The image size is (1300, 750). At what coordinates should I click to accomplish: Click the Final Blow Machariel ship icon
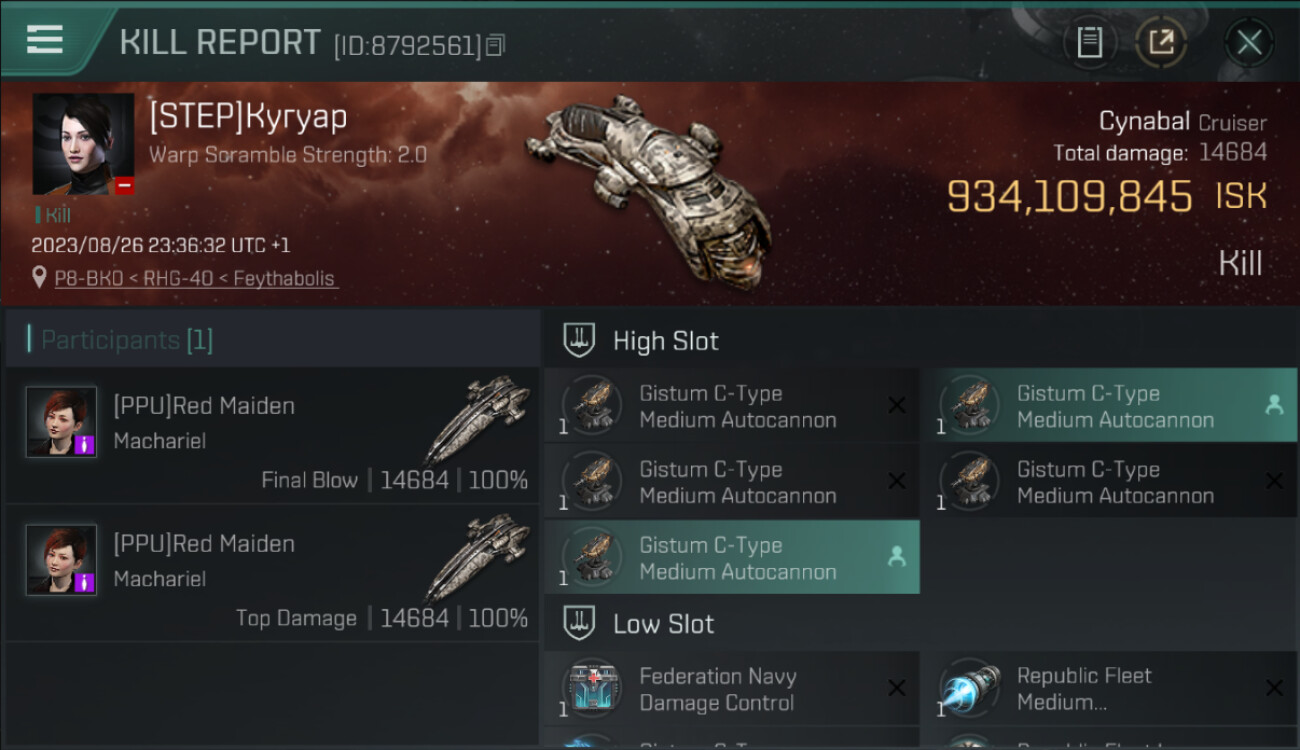[477, 418]
